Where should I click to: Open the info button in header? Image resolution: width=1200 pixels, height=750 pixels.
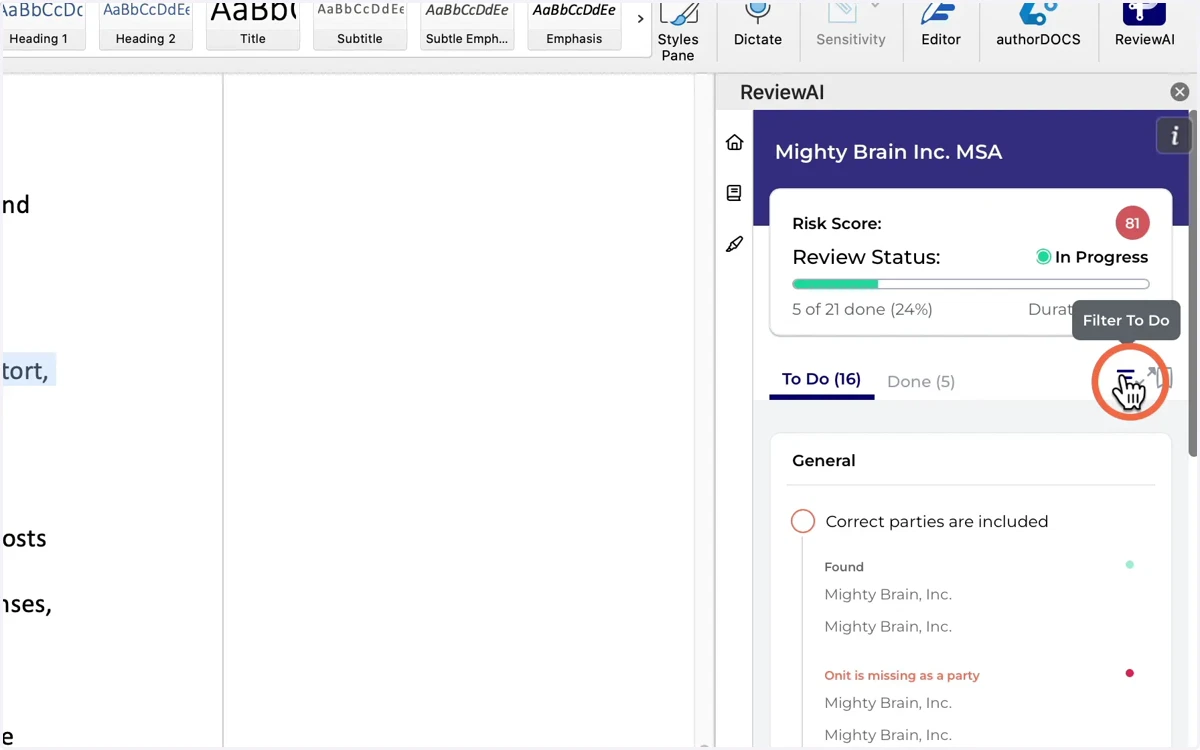(1175, 137)
